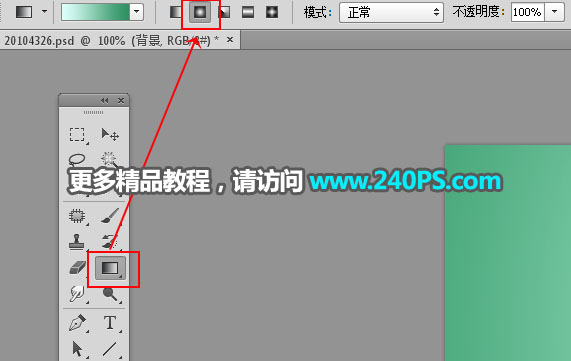Select the History Brush tool

[x=110, y=242]
